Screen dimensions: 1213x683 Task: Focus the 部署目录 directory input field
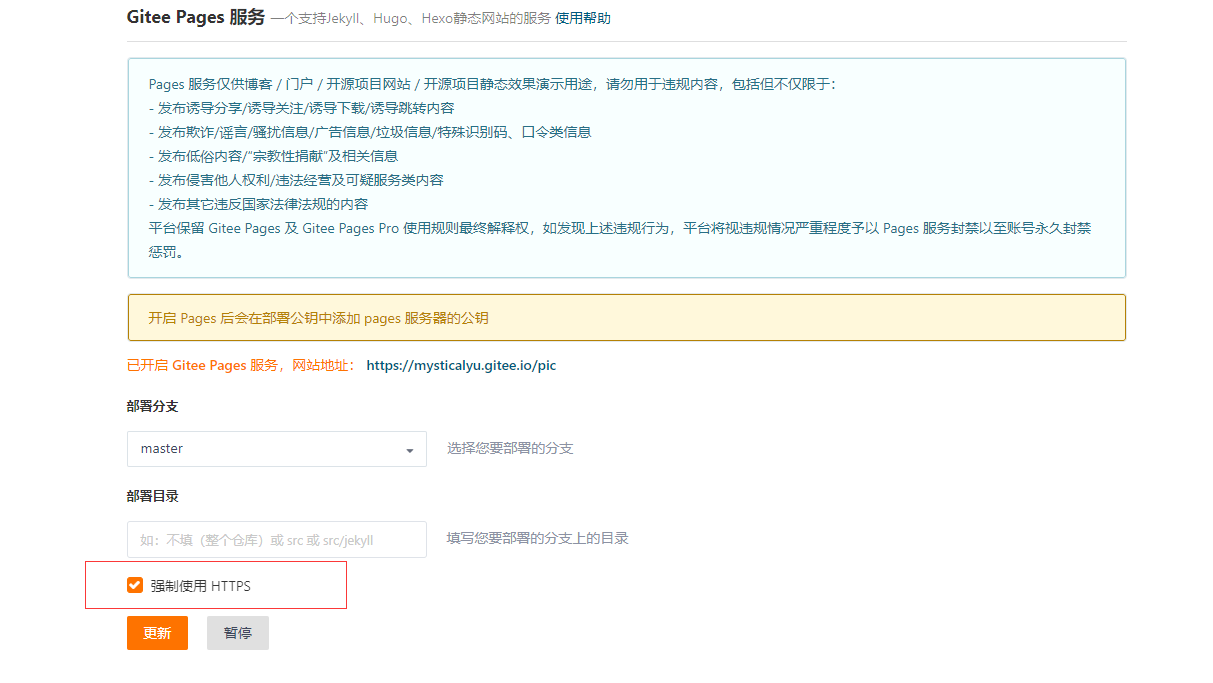click(277, 539)
